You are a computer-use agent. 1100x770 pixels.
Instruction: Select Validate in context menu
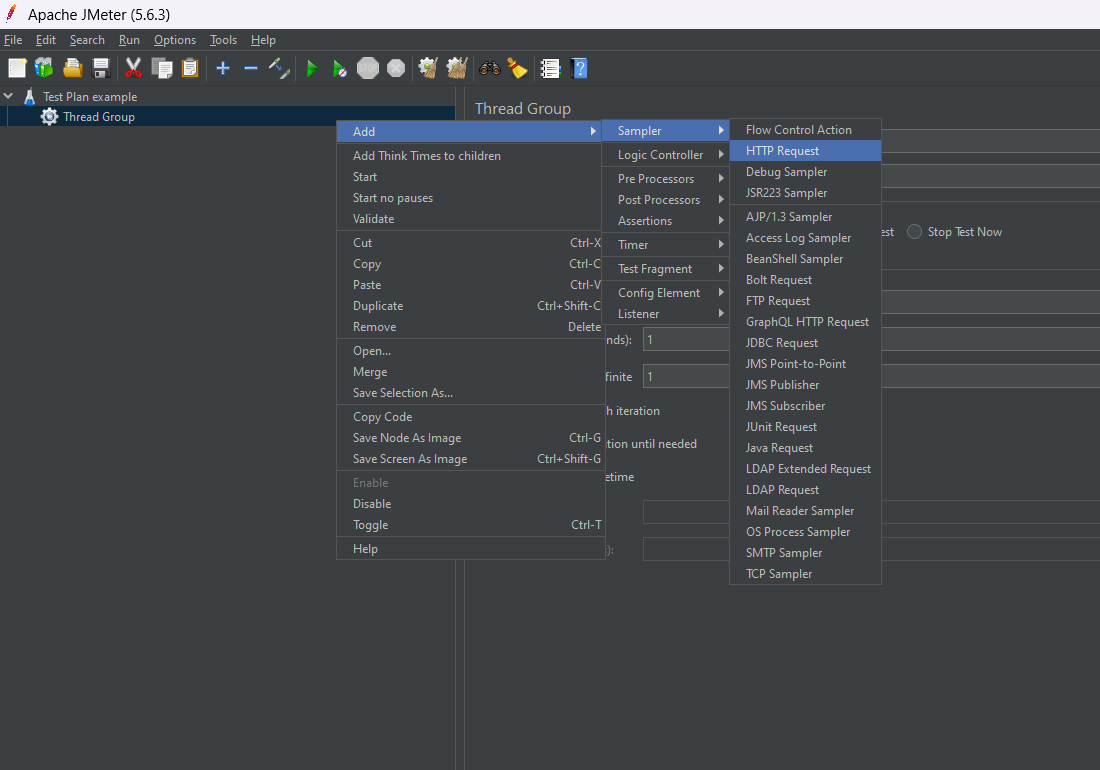[470, 218]
